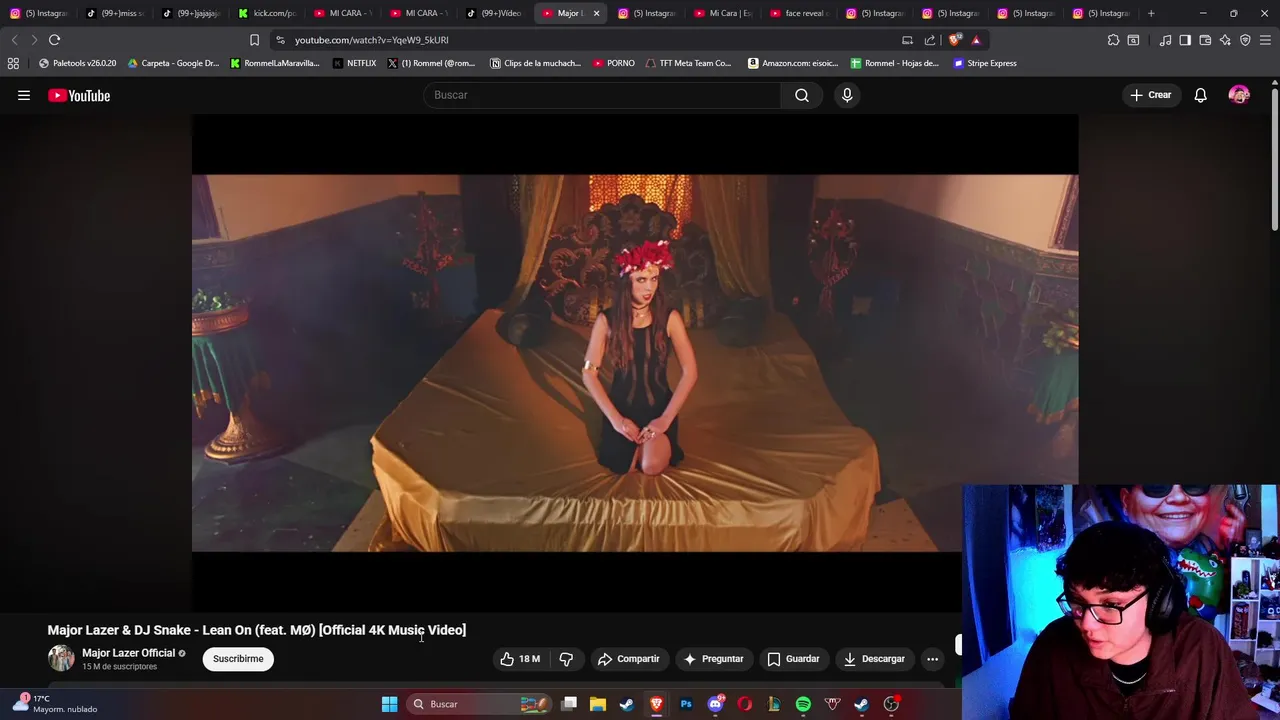Open Paletools v26.0.20 bookmark
1280x720 pixels.
click(77, 63)
